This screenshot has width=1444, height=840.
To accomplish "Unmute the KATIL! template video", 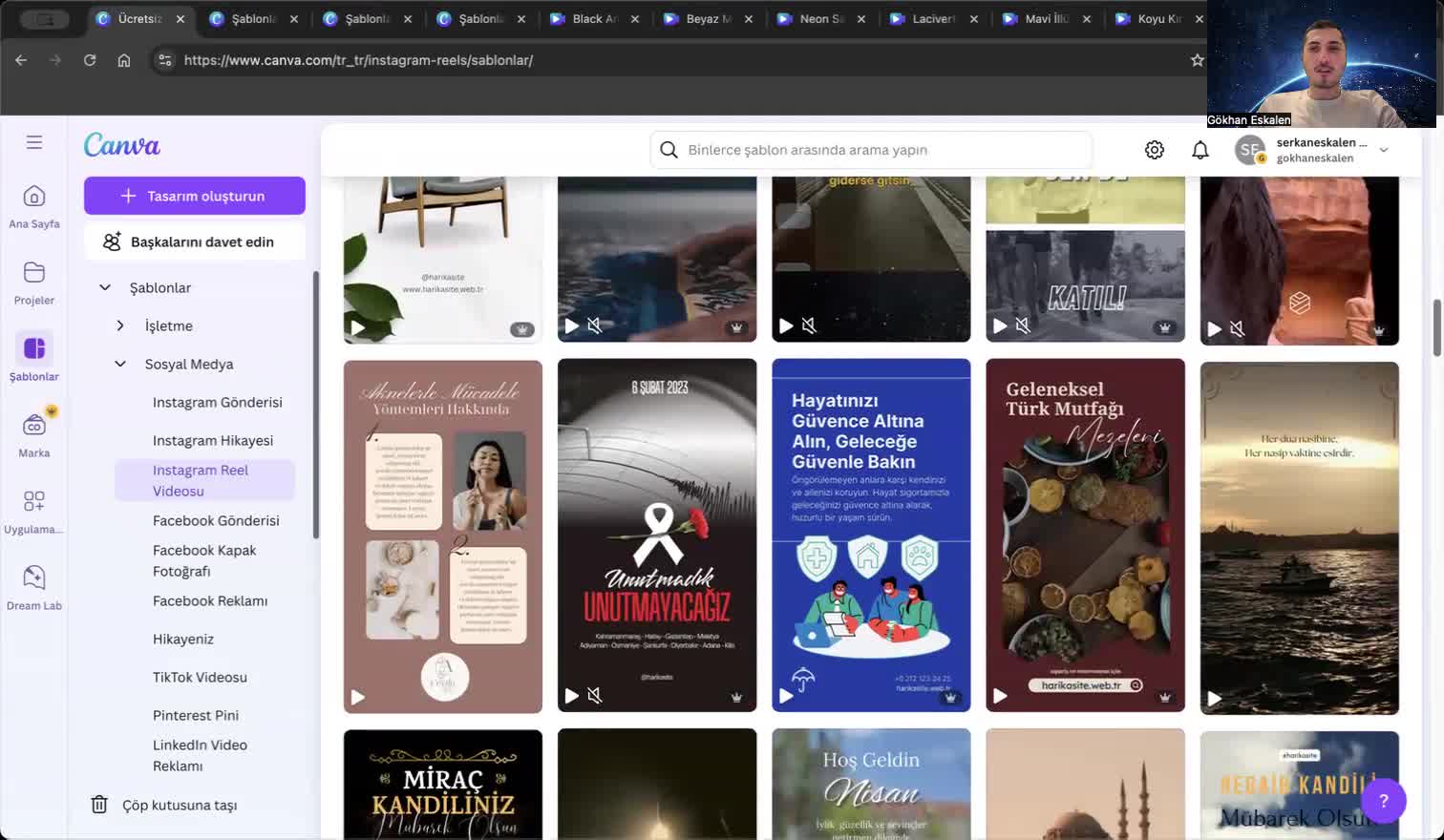I will (1023, 325).
